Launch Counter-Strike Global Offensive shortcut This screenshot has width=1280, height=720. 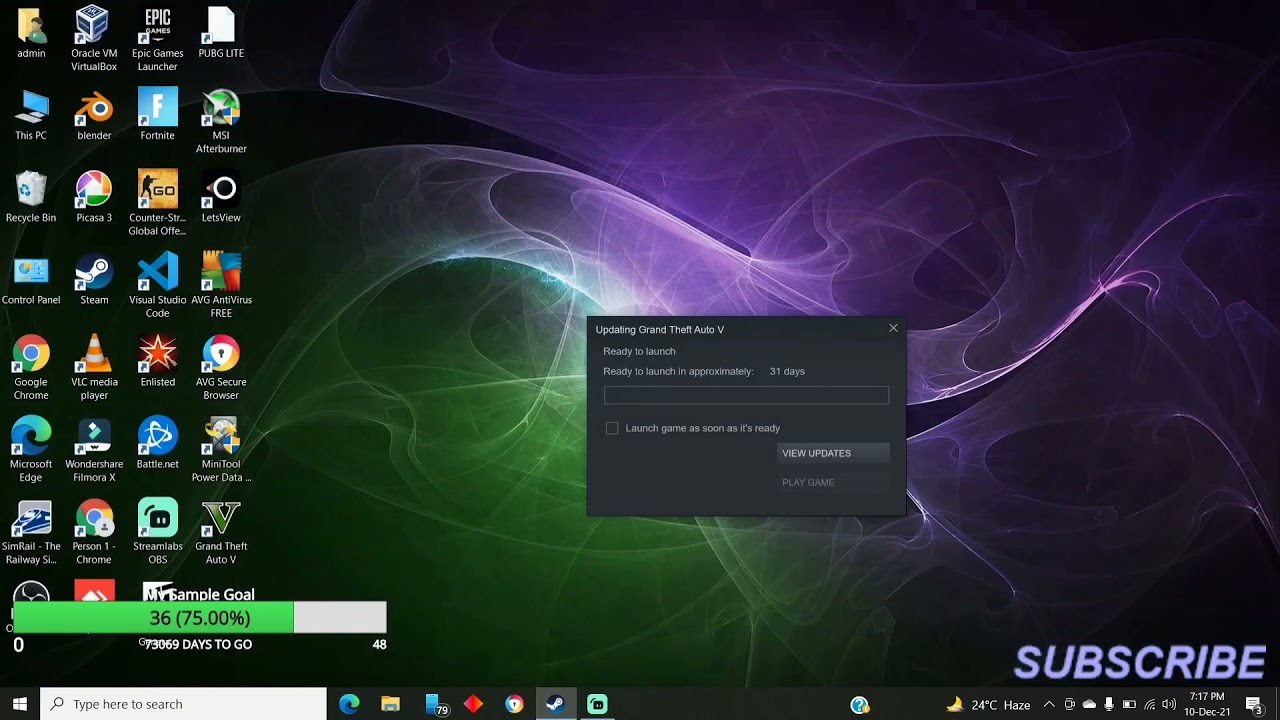(157, 203)
